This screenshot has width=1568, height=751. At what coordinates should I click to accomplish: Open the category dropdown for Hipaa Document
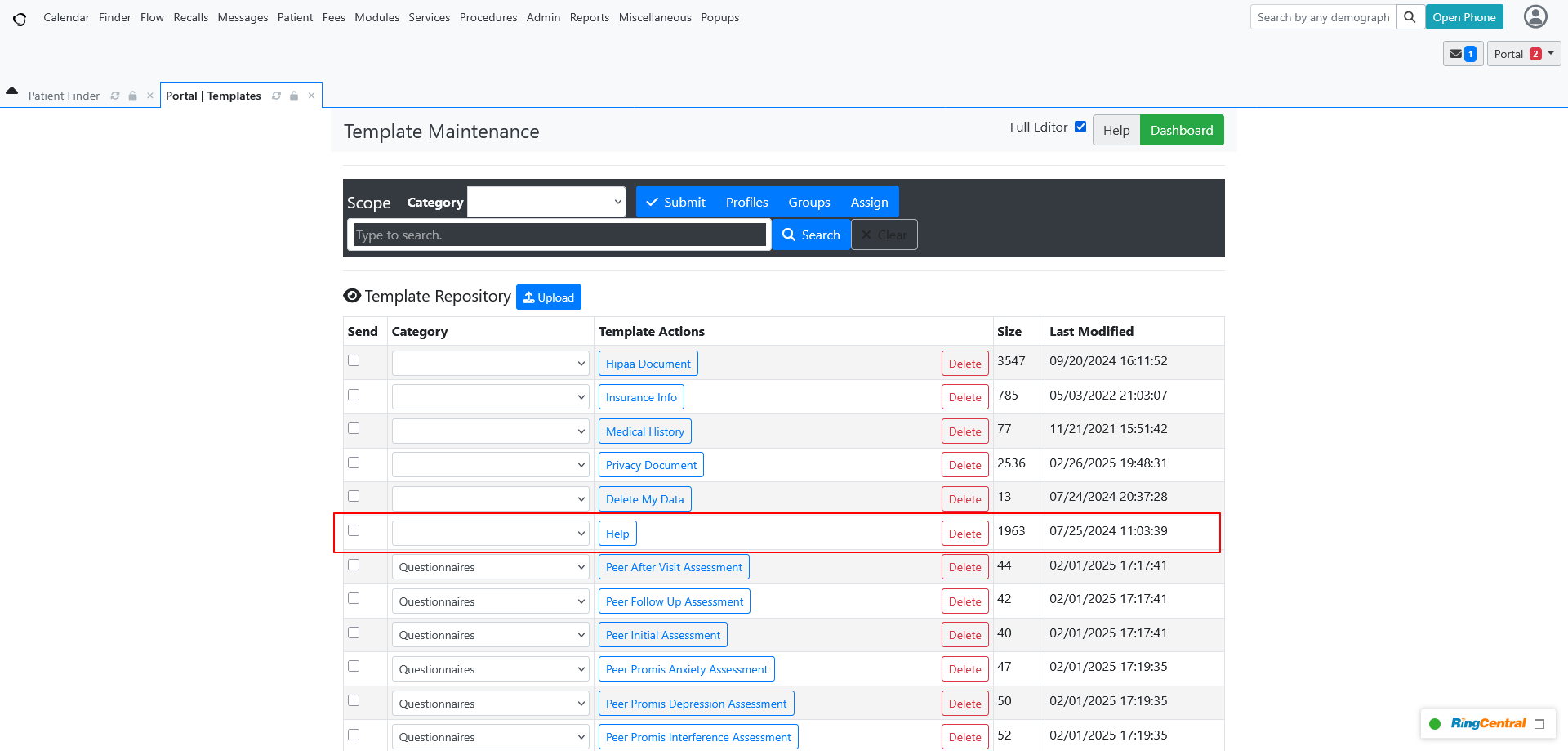click(491, 364)
